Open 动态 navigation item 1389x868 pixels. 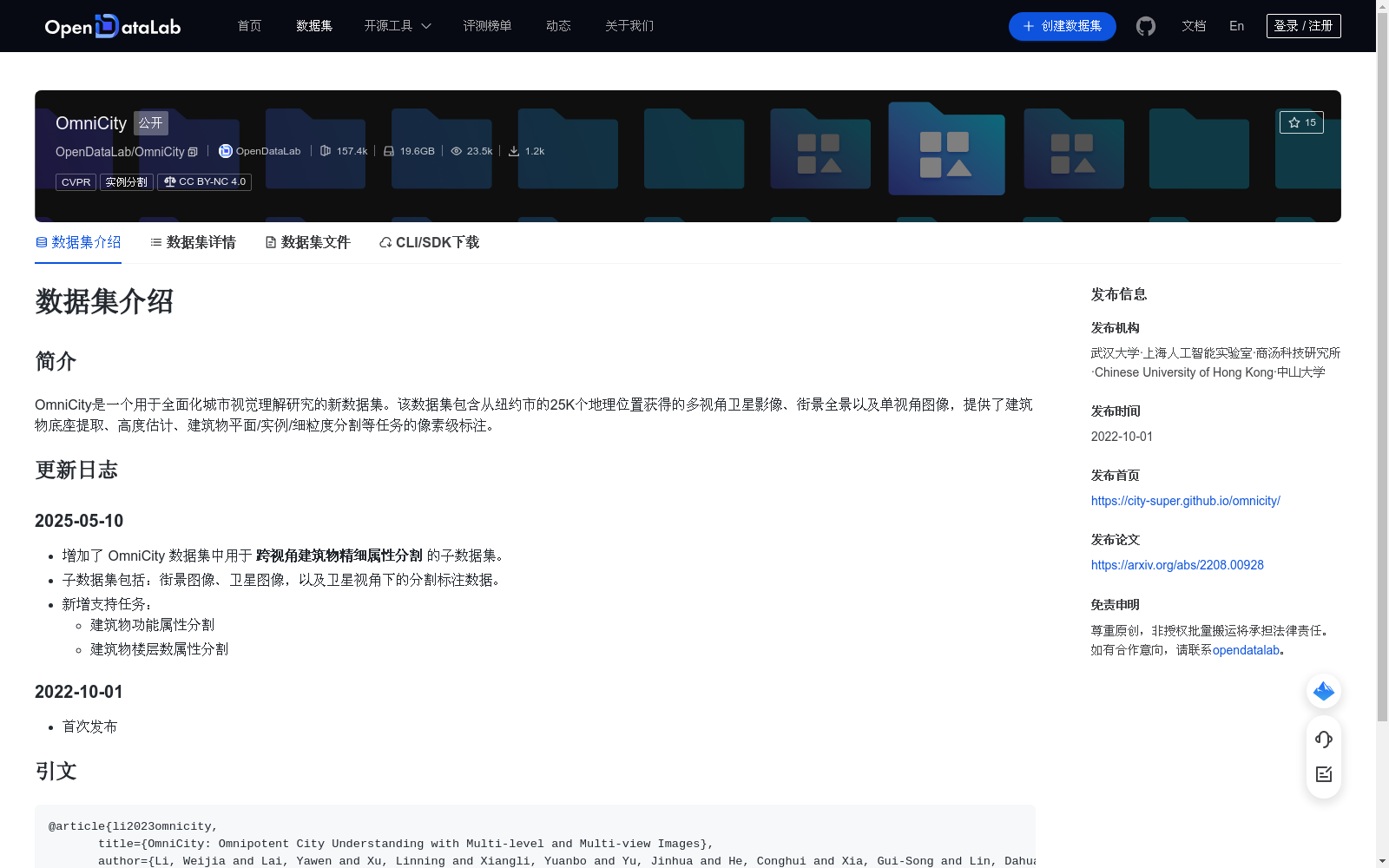click(558, 26)
